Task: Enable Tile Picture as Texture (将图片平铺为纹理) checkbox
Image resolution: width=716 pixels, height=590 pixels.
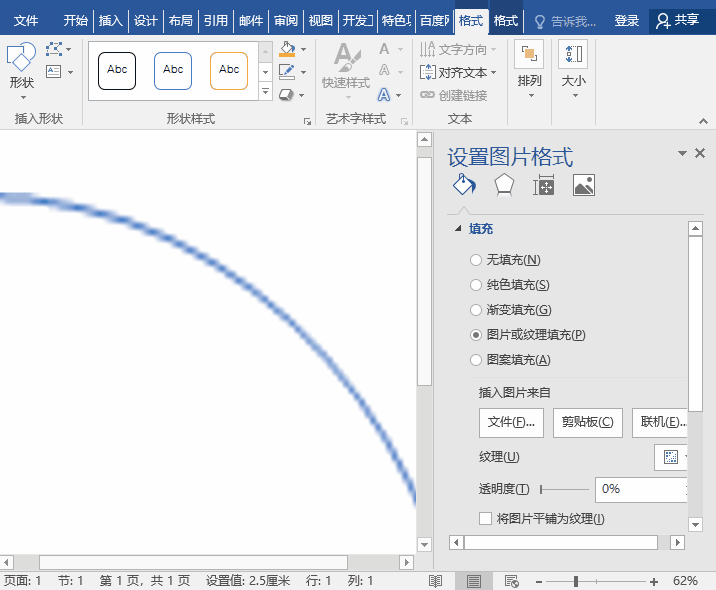Action: (x=485, y=519)
